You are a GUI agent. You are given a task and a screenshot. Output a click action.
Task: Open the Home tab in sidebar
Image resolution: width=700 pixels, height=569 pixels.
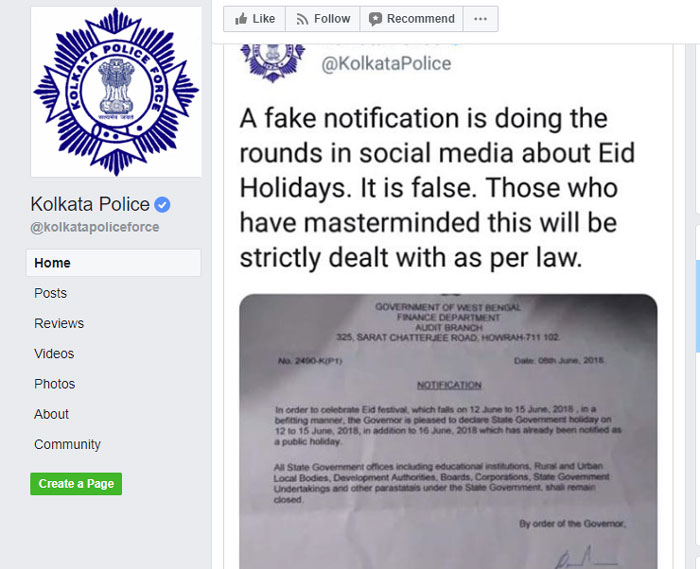point(113,263)
